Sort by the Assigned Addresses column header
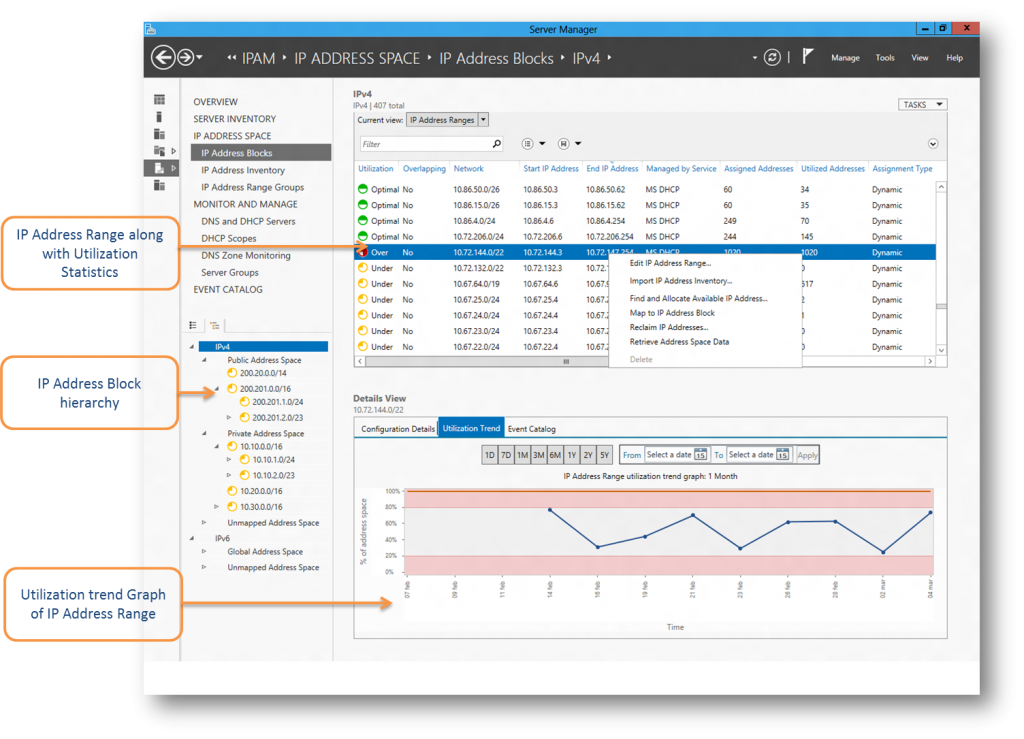The height and width of the screenshot is (739, 1024). pos(758,168)
